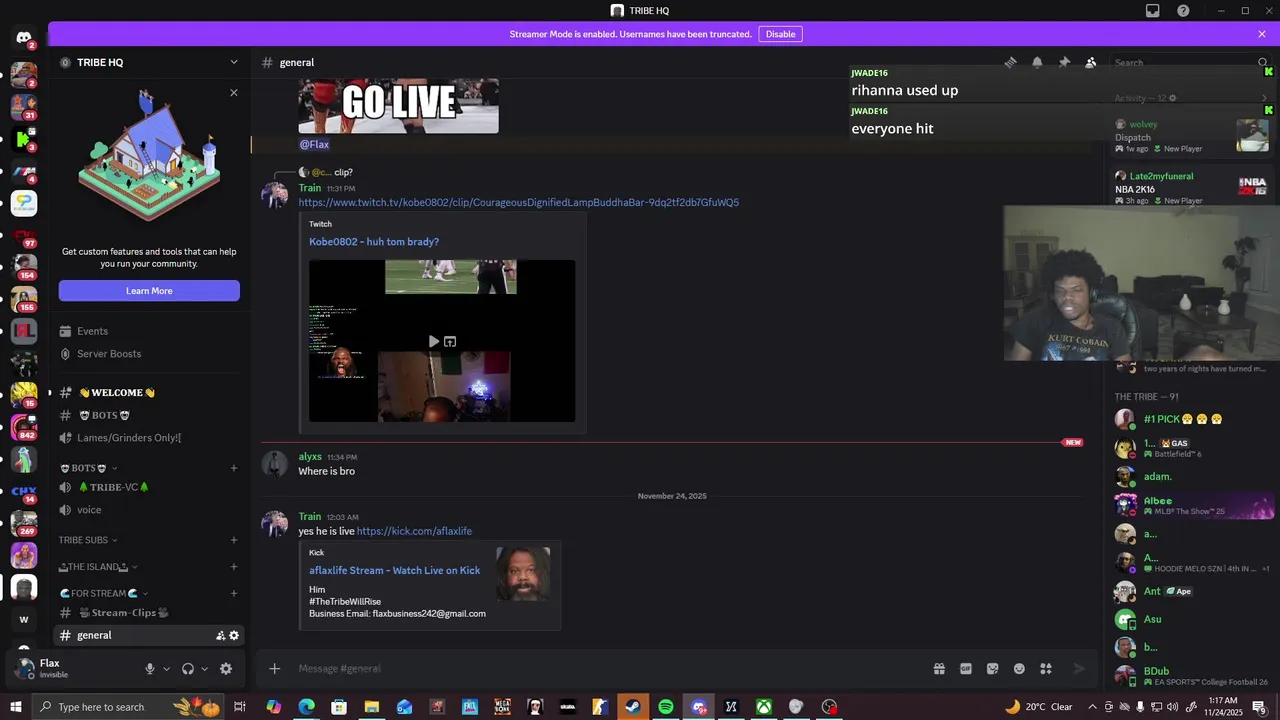
Task: Open the emoji picker icon
Action: 1019,668
